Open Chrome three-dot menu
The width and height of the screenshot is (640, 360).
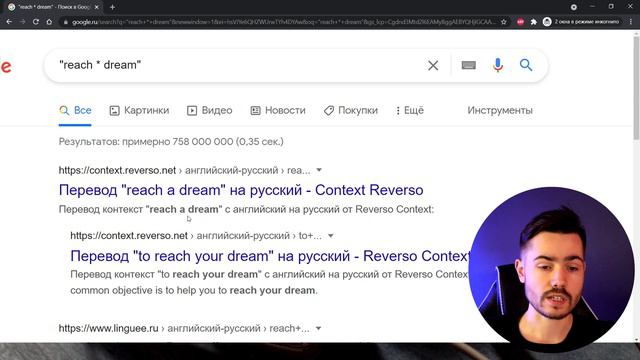click(631, 22)
